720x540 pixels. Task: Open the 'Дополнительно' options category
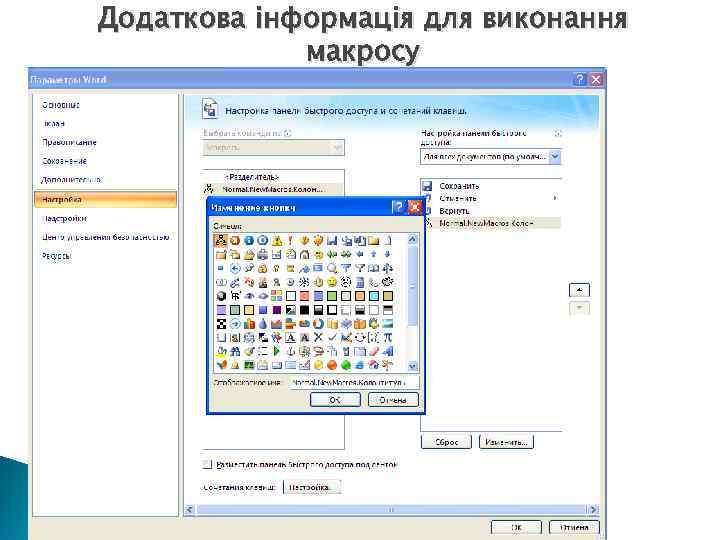click(72, 180)
